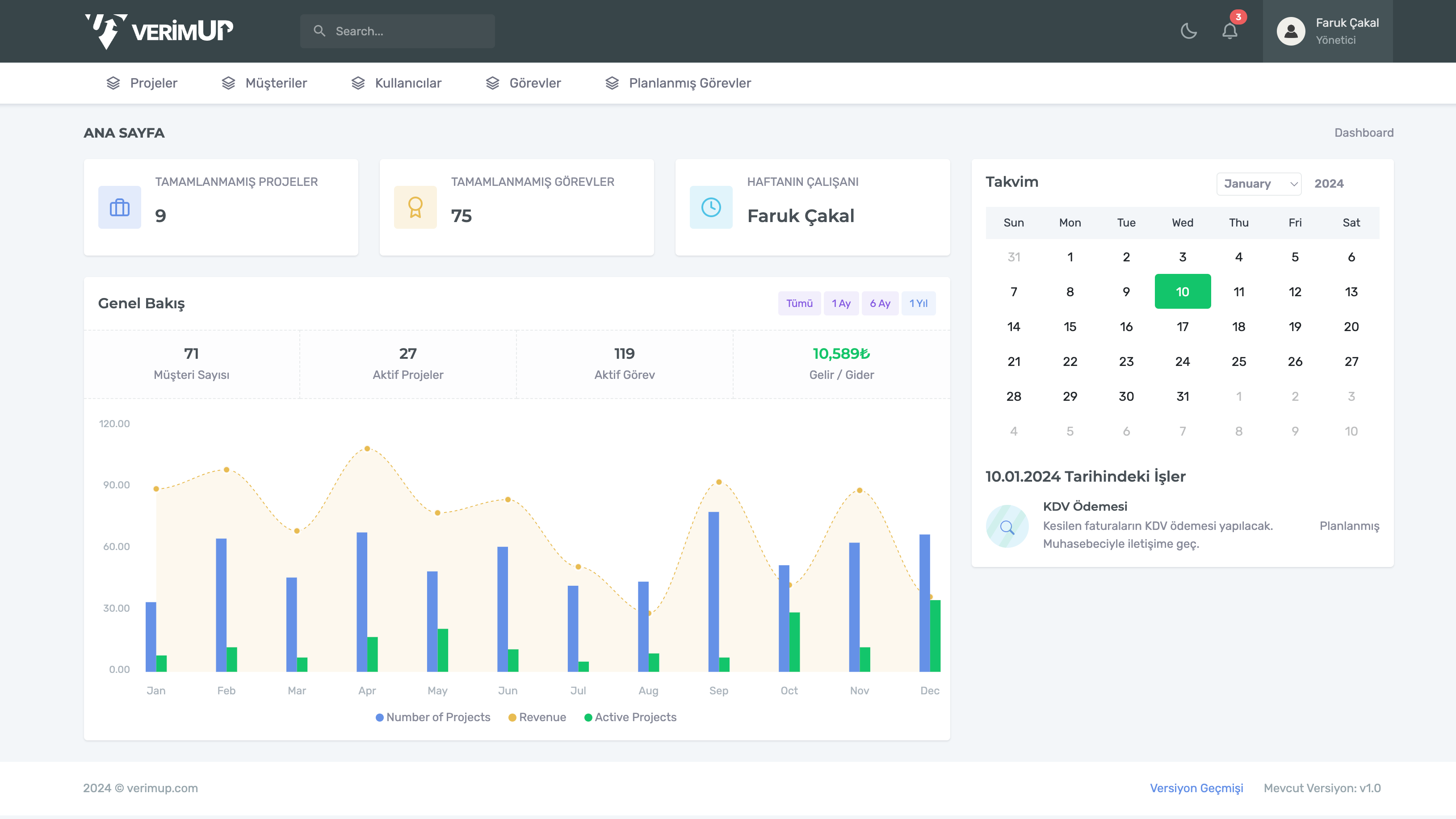Screen dimensions: 1456x819
Task: Click the user avatar icon
Action: tap(1290, 31)
